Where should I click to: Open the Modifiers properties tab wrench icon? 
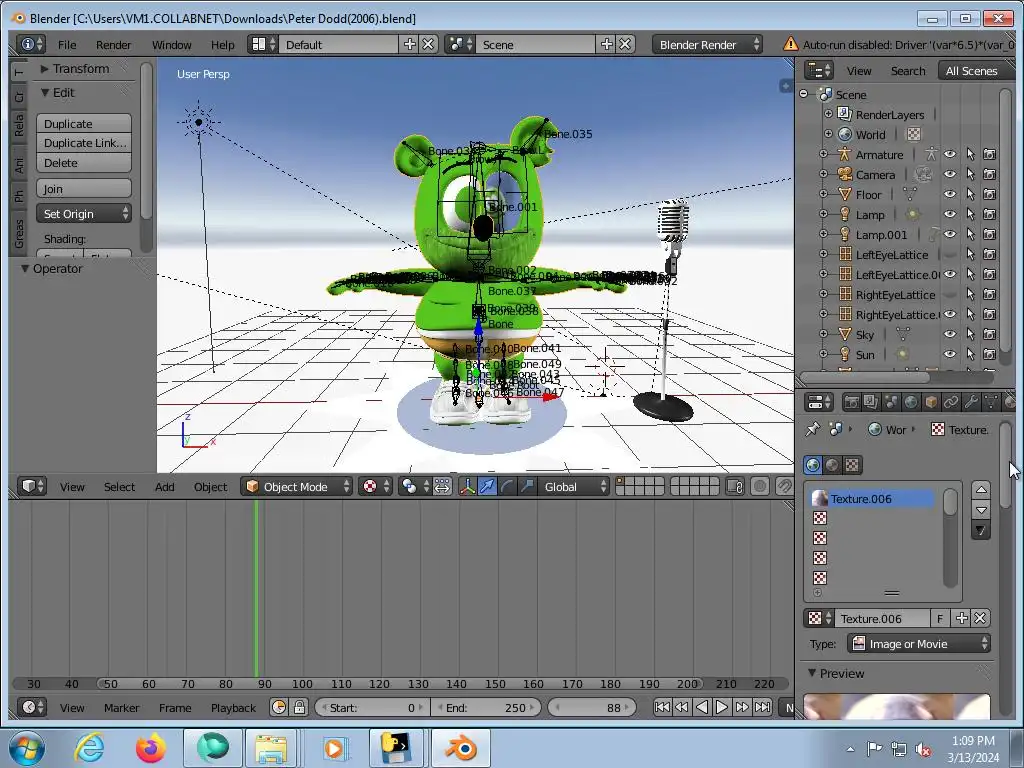(971, 402)
